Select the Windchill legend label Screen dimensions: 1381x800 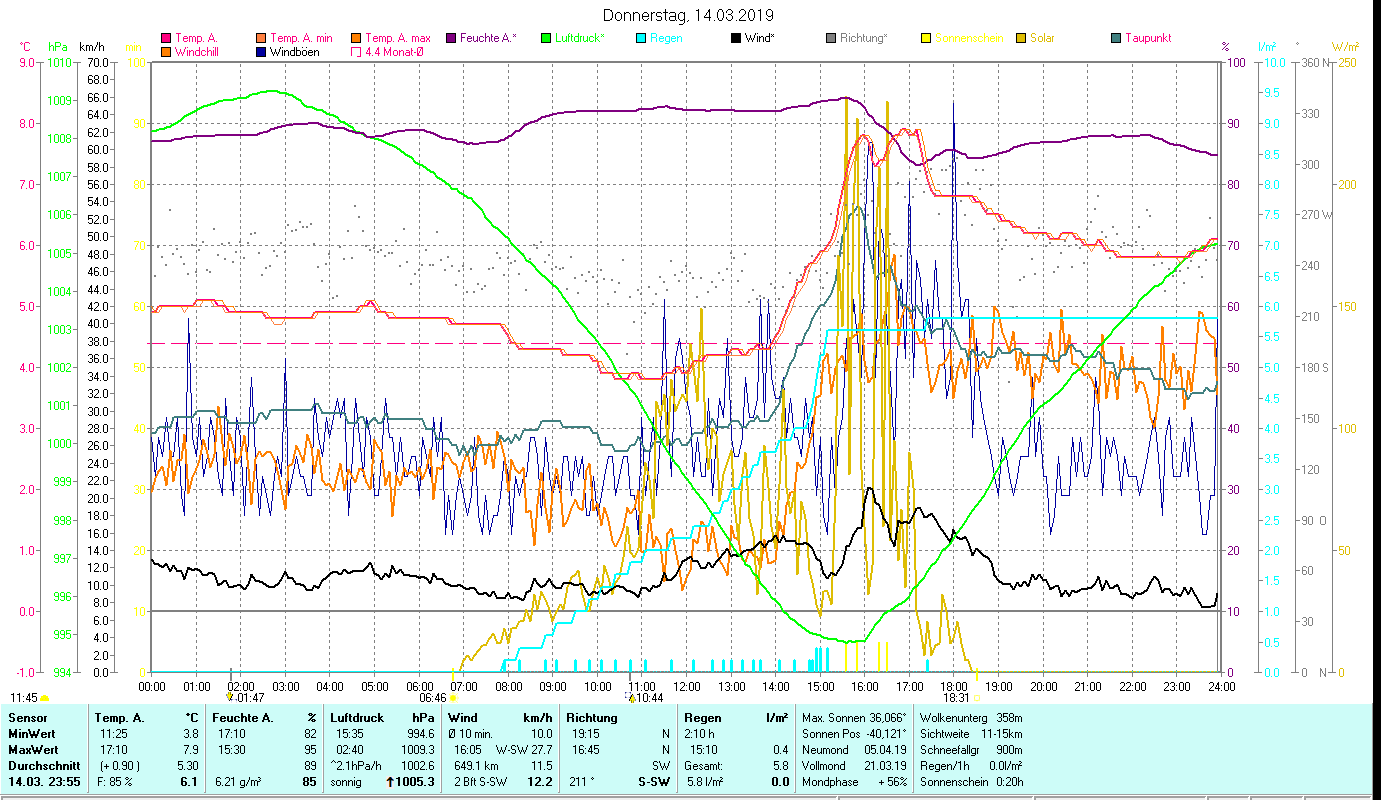pos(196,51)
